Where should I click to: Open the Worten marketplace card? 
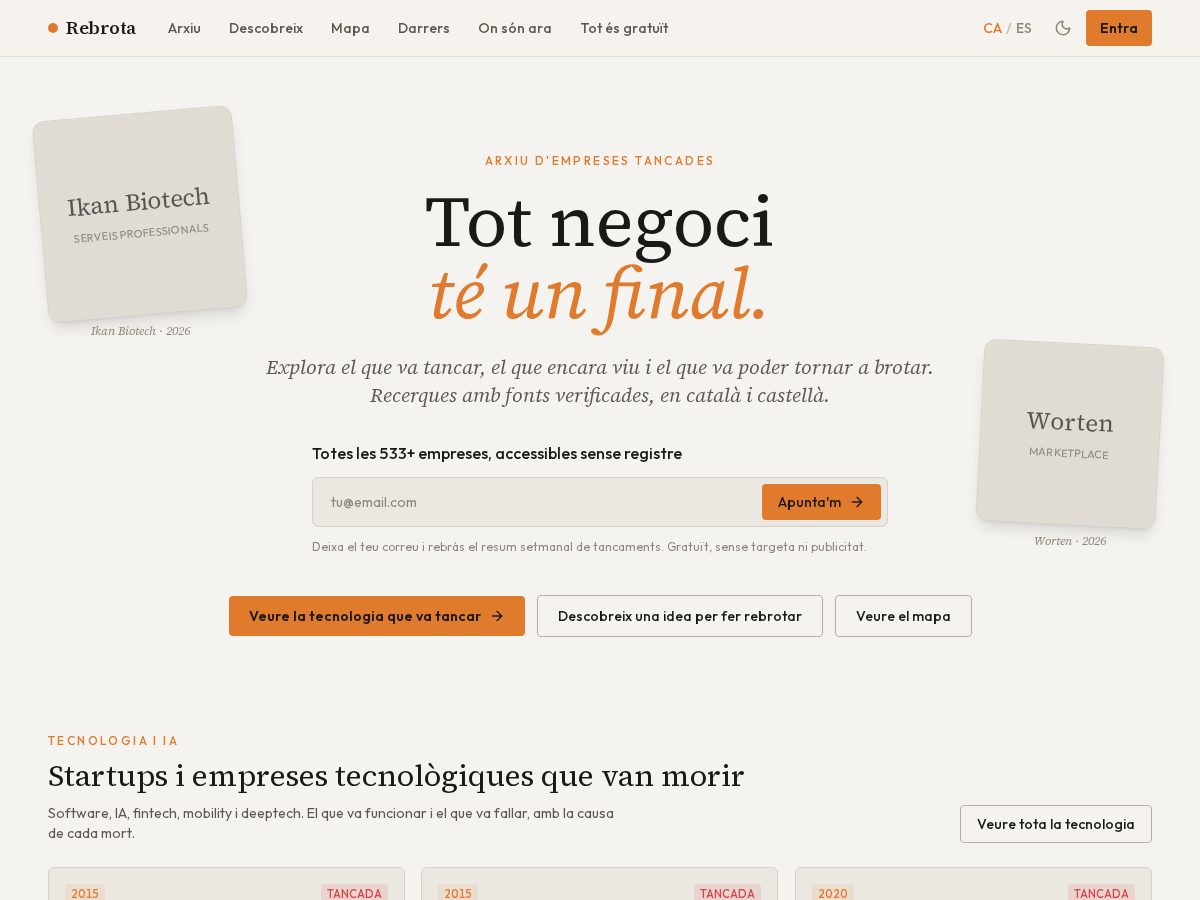pos(1070,434)
